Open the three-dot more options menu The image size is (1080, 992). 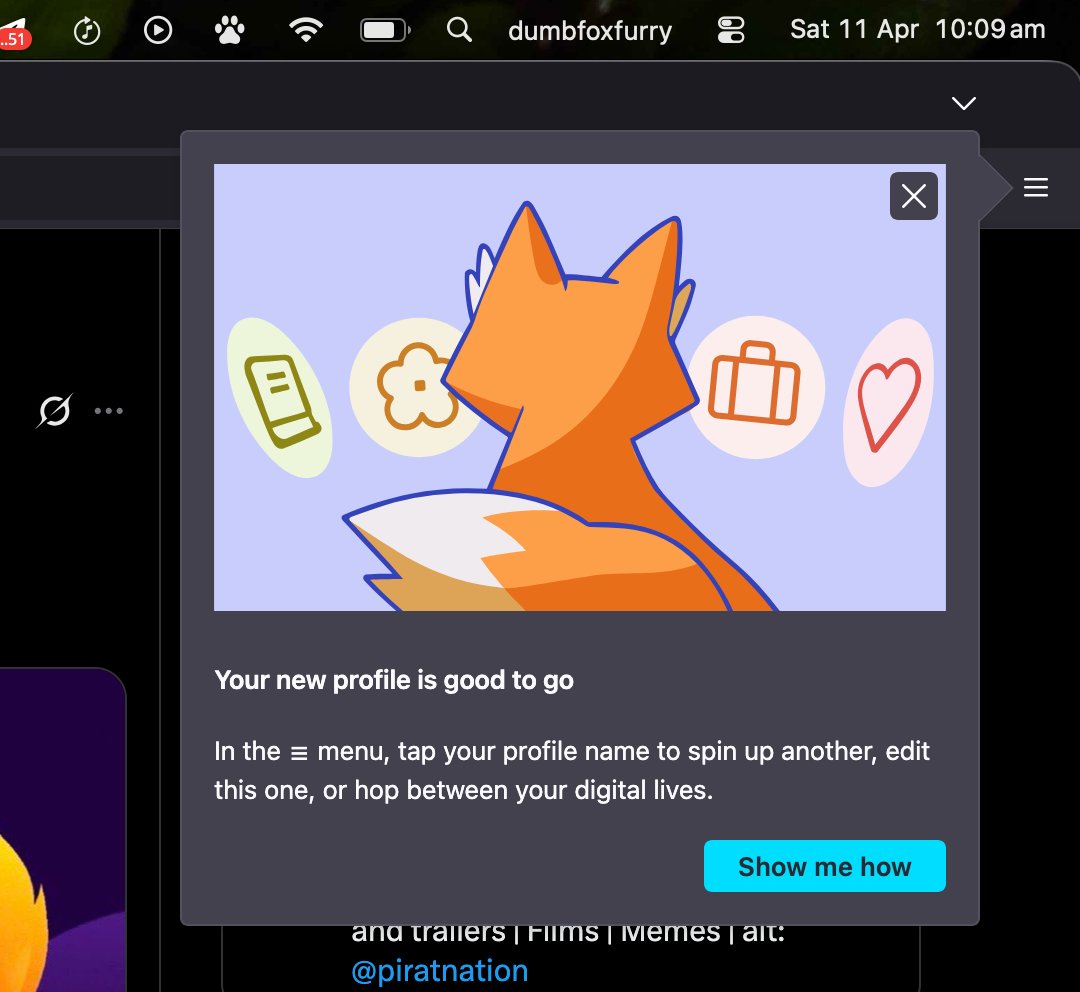pyautogui.click(x=109, y=411)
